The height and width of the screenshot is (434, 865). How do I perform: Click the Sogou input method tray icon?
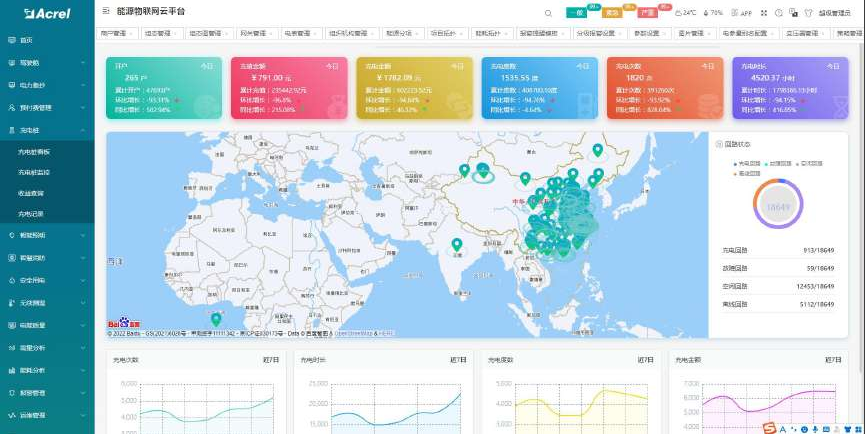(x=770, y=428)
